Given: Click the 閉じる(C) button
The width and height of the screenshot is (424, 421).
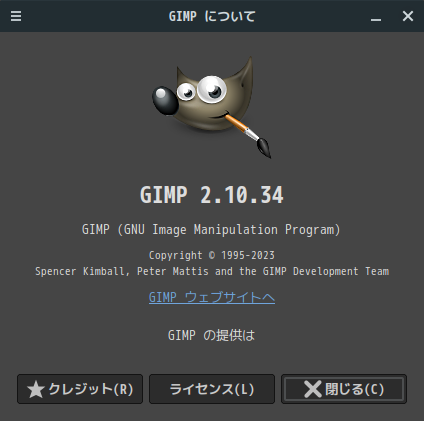Looking at the screenshot, I should [344, 389].
